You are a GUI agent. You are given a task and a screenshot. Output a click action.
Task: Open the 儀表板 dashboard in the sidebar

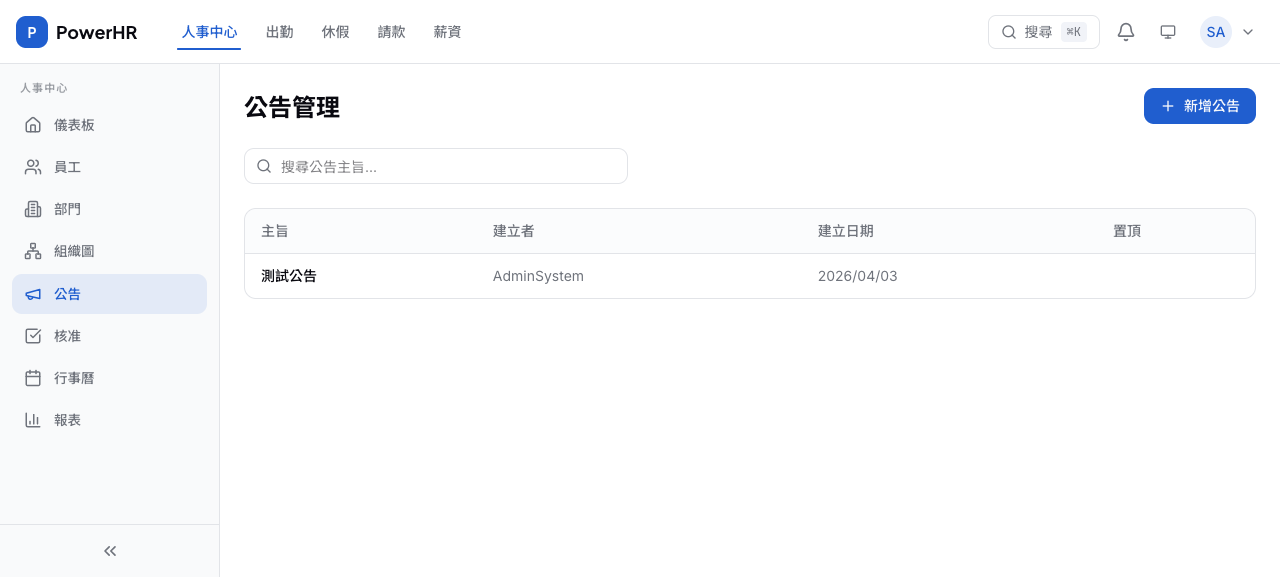(x=74, y=125)
